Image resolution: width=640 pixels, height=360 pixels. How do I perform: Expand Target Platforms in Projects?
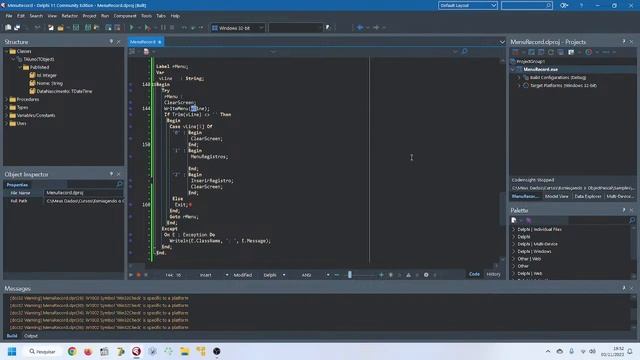pyautogui.click(x=519, y=86)
